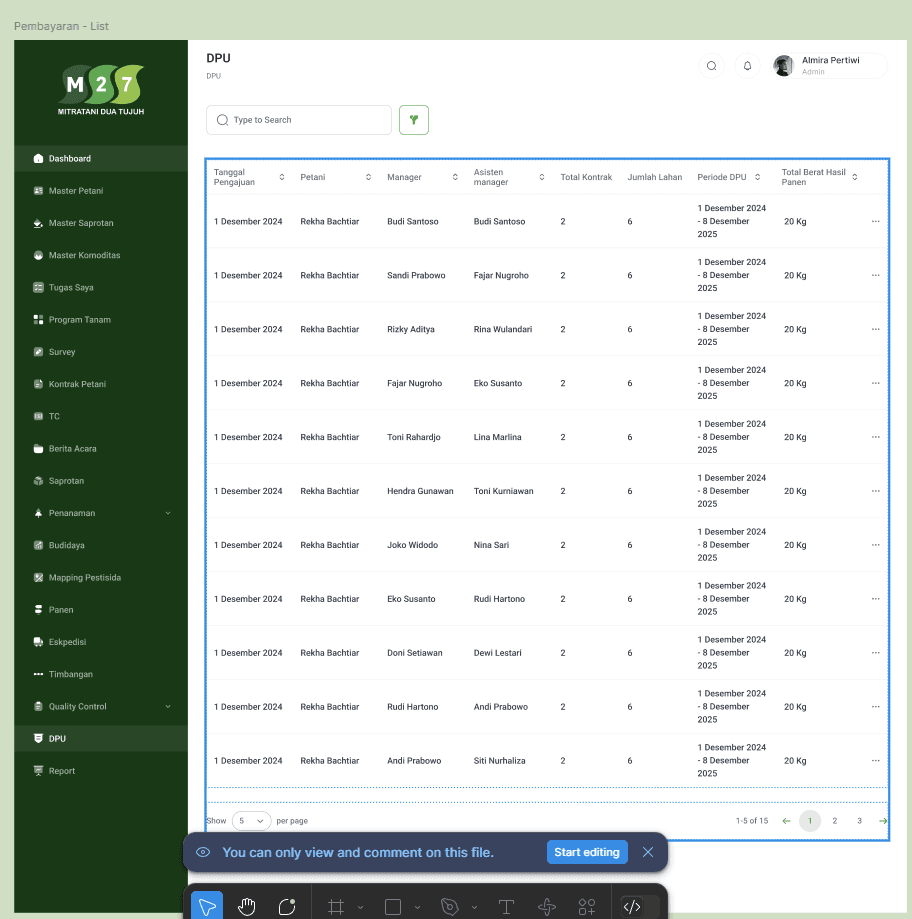Expand the Quality Control submenu chevron

click(x=168, y=706)
